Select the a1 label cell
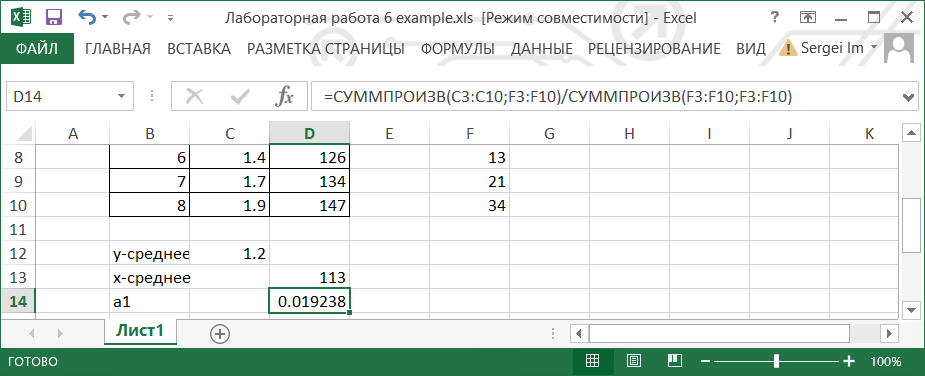Image resolution: width=925 pixels, height=376 pixels. pyautogui.click(x=150, y=301)
